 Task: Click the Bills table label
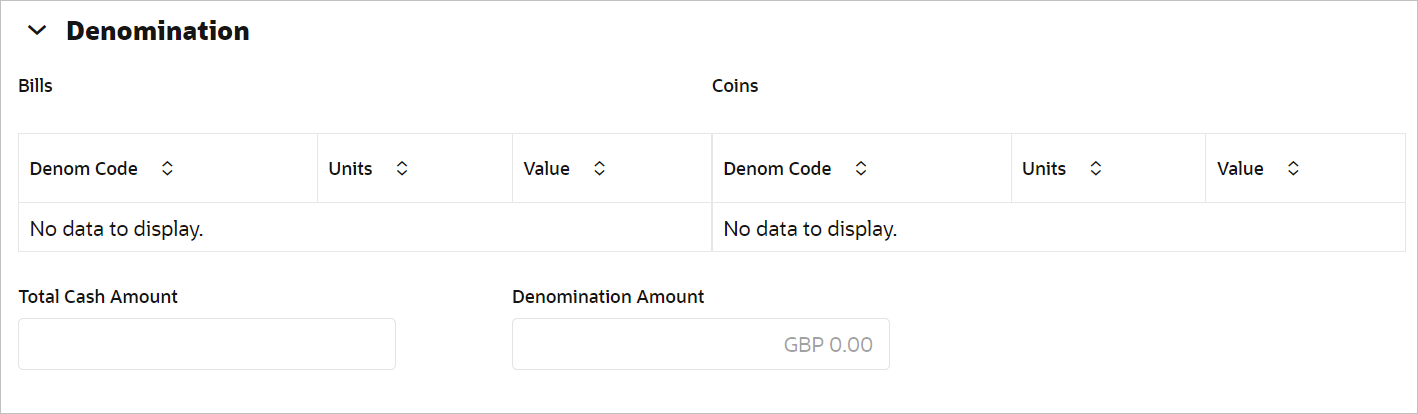pyautogui.click(x=35, y=86)
